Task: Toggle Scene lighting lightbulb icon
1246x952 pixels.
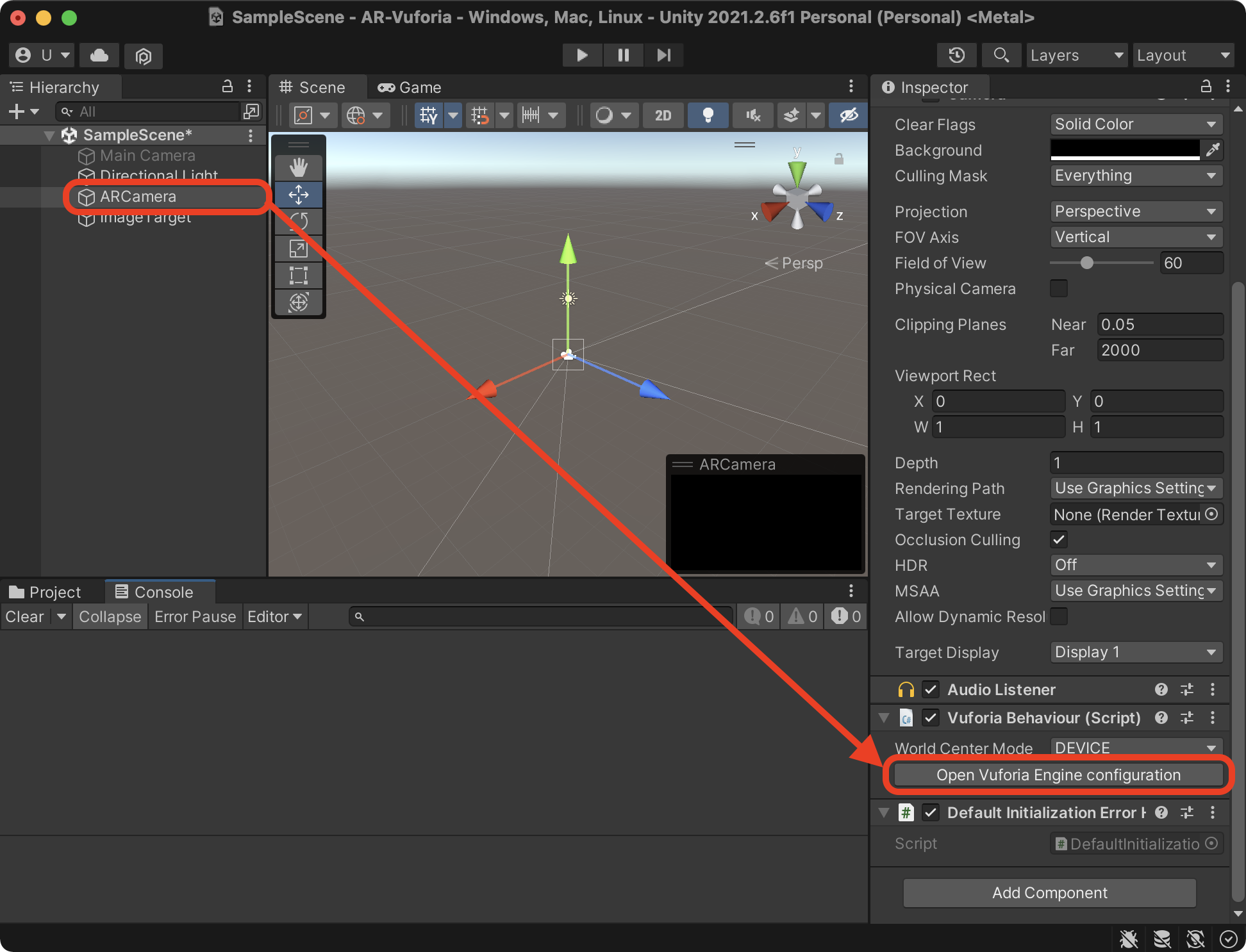Action: pyautogui.click(x=708, y=115)
